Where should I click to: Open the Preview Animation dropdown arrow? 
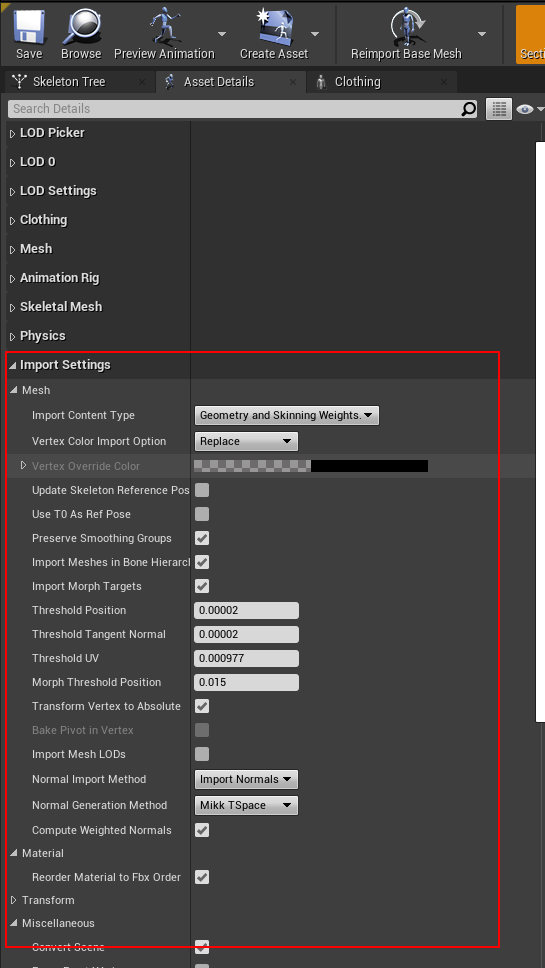pyautogui.click(x=222, y=33)
